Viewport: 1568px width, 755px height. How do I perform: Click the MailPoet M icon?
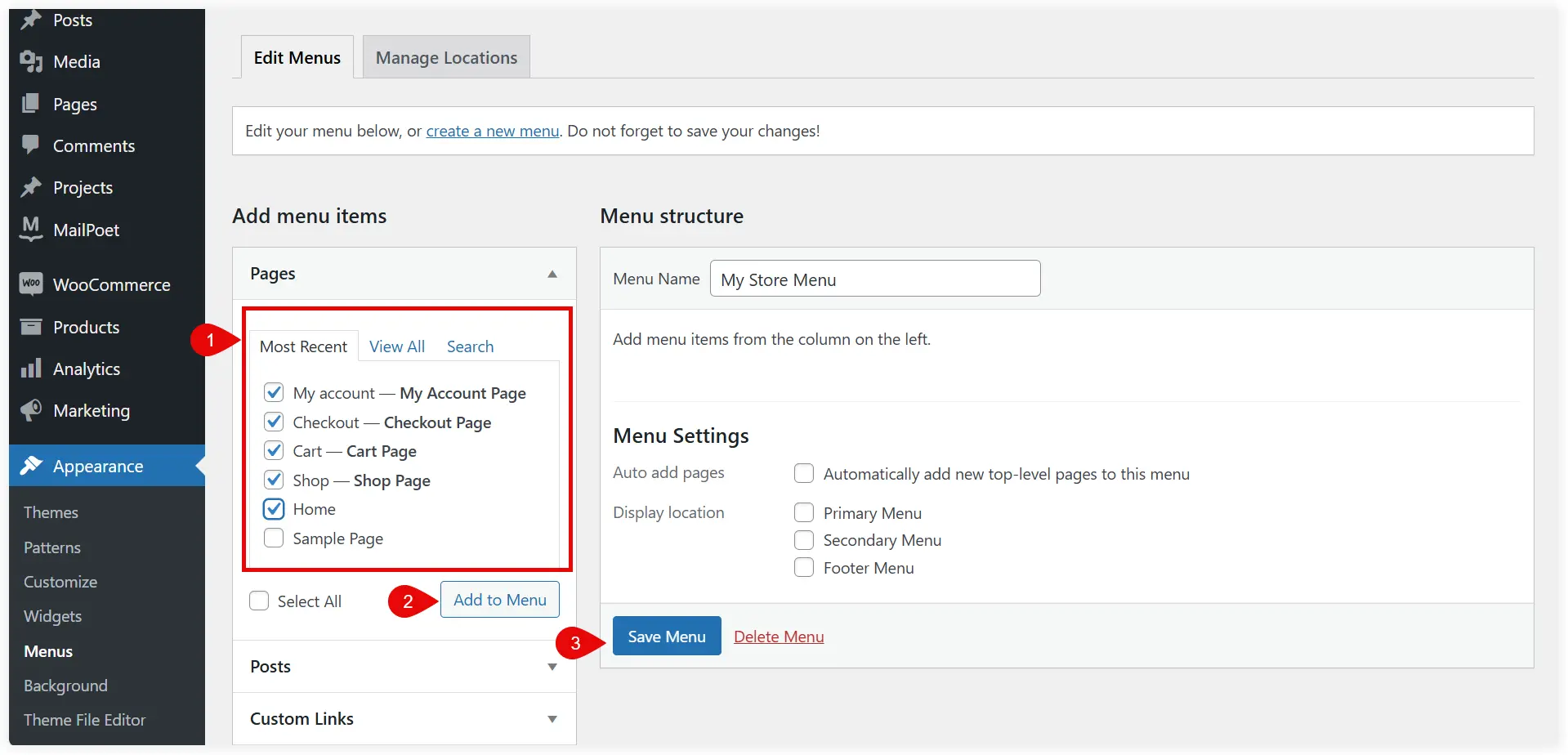point(31,230)
